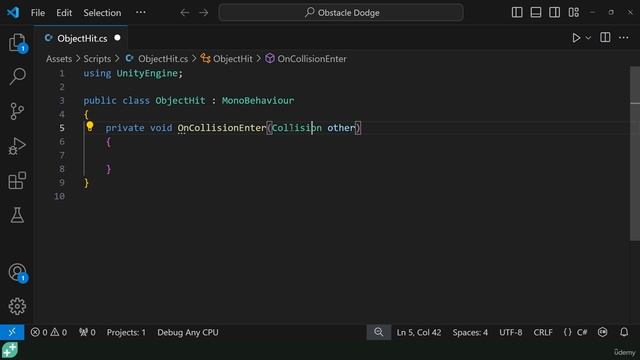Click UnityEngine in line 1

tap(147, 73)
